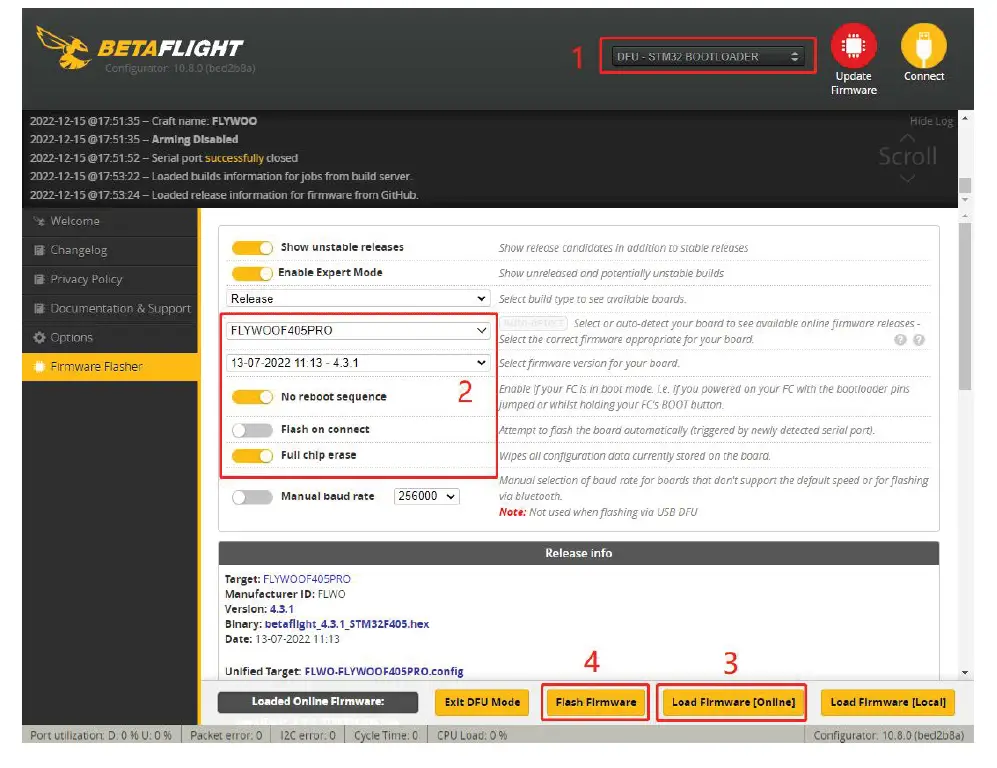Click the second help question-mark icon
997x768 pixels.
point(919,340)
